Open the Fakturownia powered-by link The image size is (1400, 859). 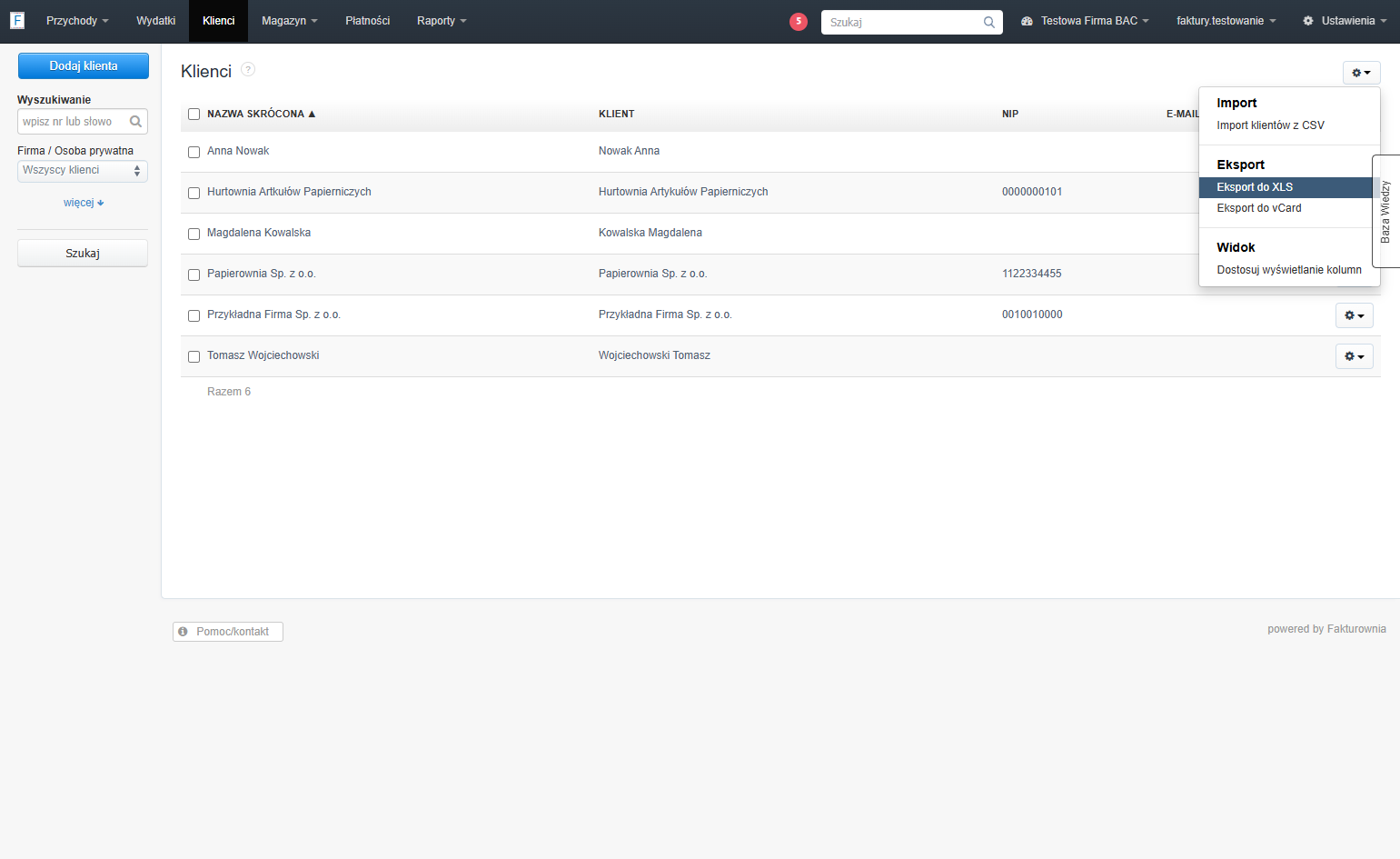click(1356, 629)
